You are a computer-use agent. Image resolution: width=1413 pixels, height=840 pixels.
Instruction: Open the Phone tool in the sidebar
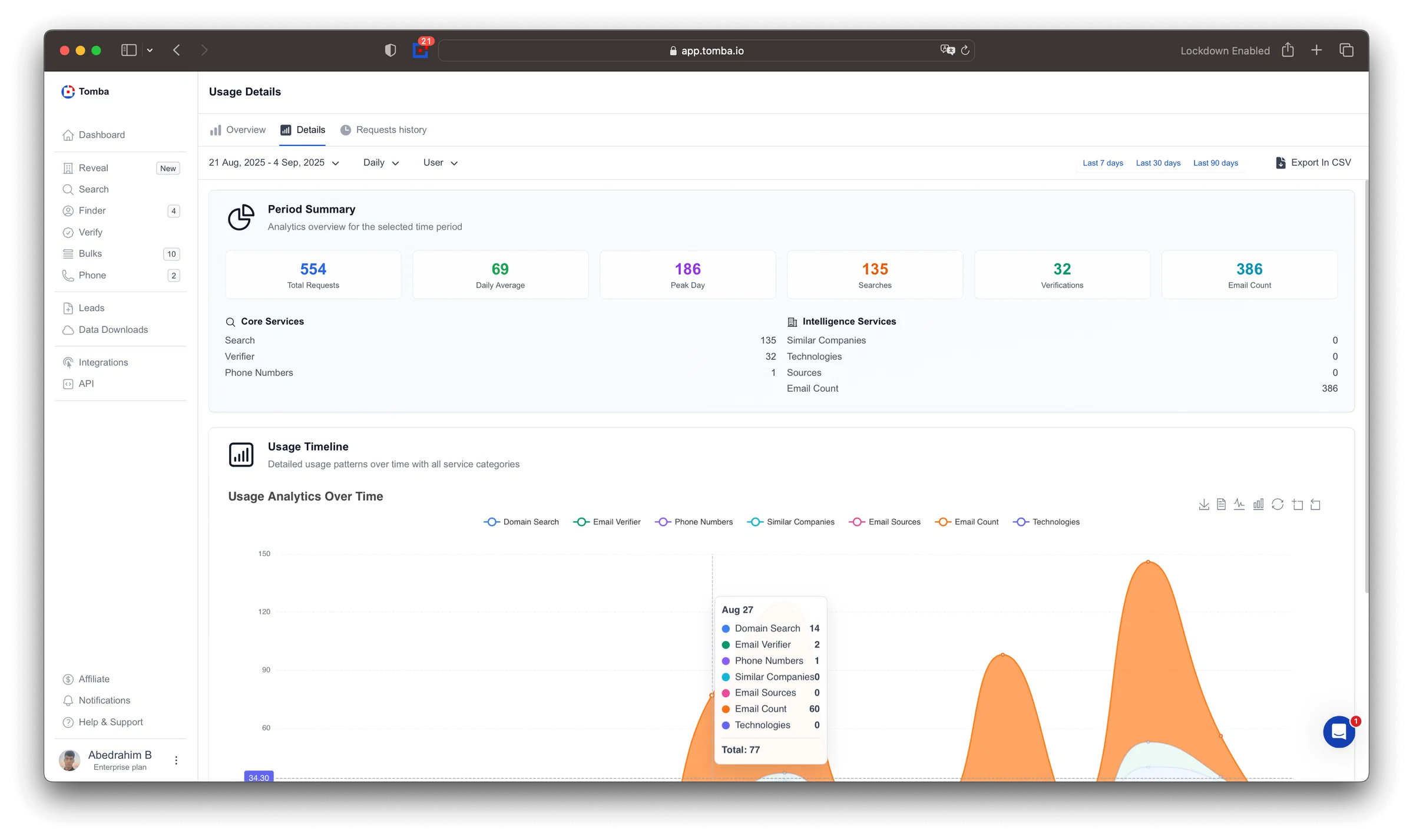(121, 275)
